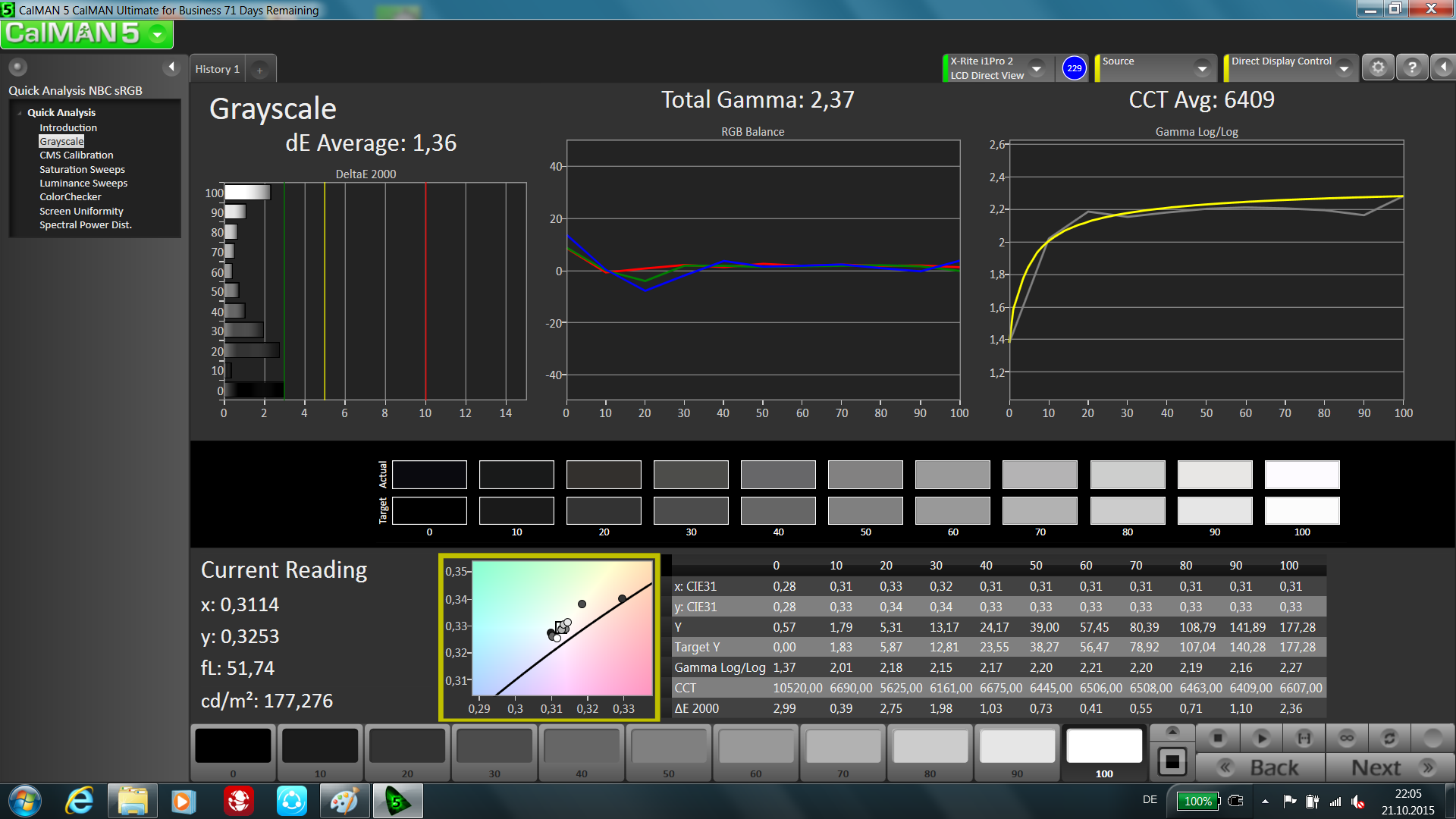The width and height of the screenshot is (1456, 819).
Task: Click the blue 229 meter timer circle
Action: pyautogui.click(x=1074, y=68)
